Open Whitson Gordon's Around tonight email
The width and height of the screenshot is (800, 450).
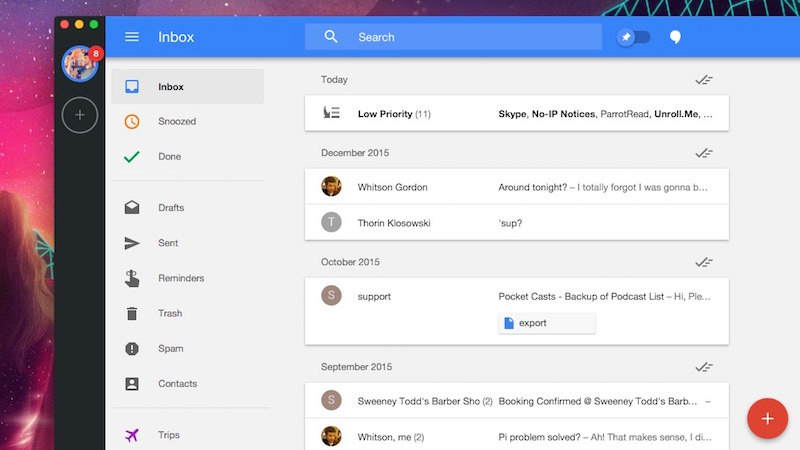517,187
